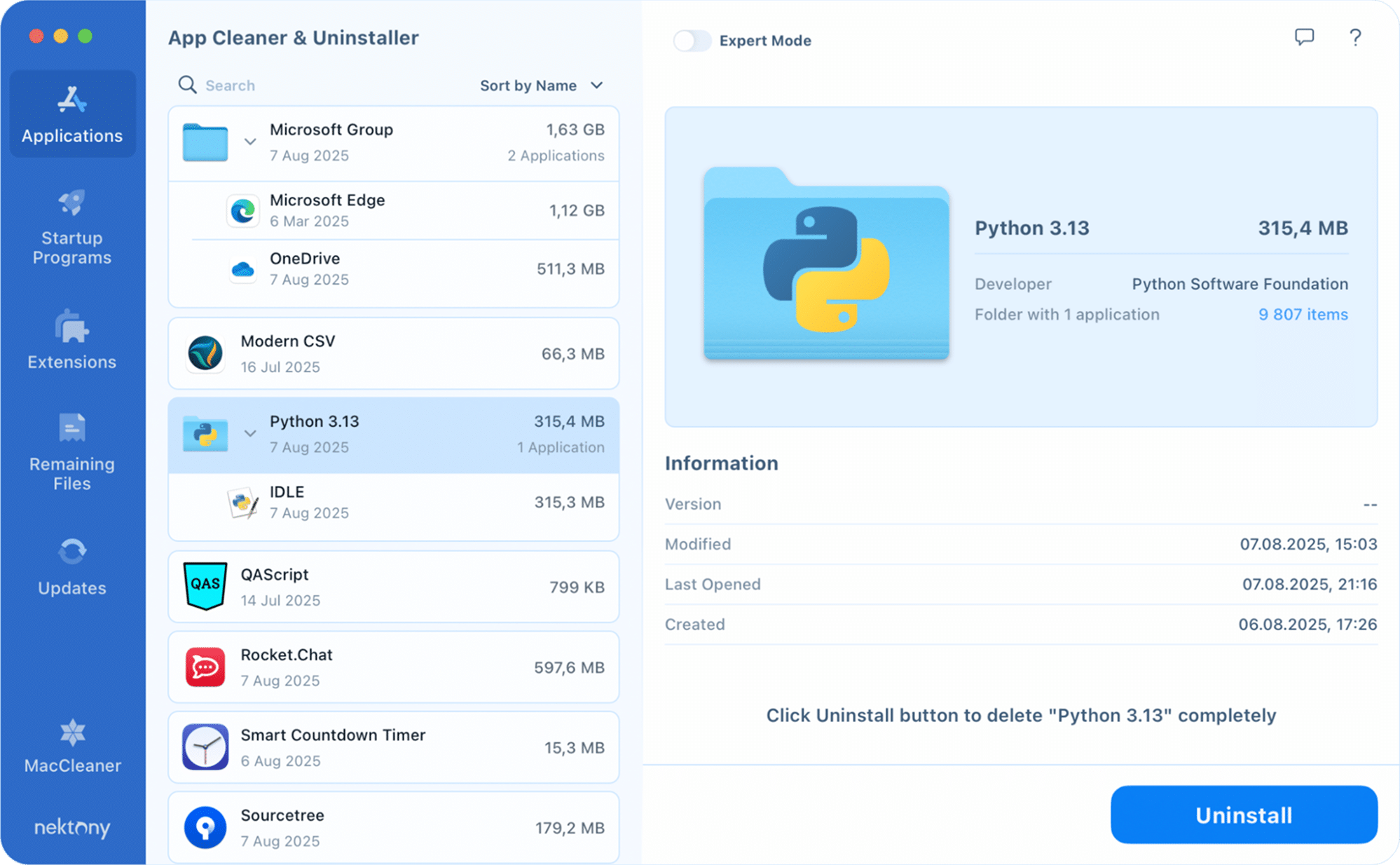Enable Expert Mode
The height and width of the screenshot is (865, 1400).
click(x=692, y=41)
